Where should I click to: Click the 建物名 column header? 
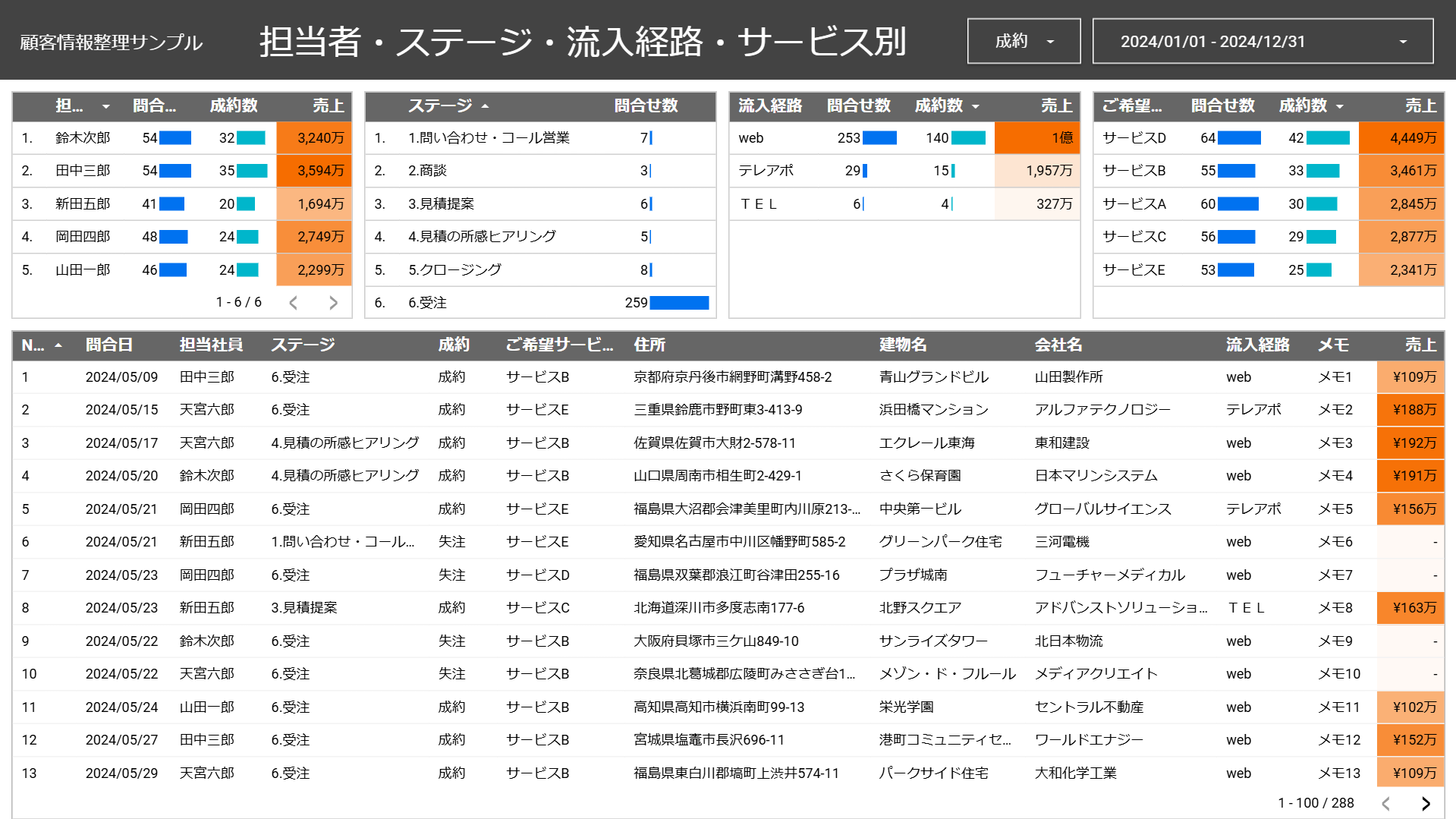point(902,345)
